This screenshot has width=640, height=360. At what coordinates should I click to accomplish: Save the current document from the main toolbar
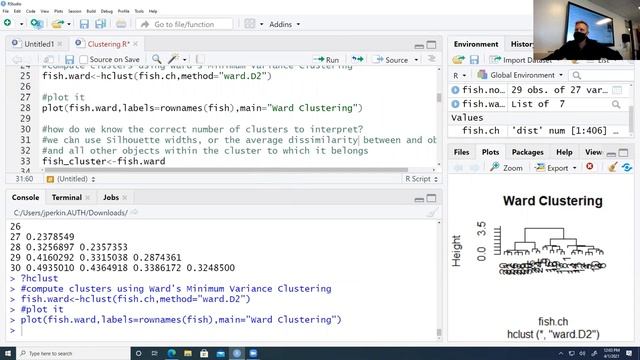(x=84, y=24)
